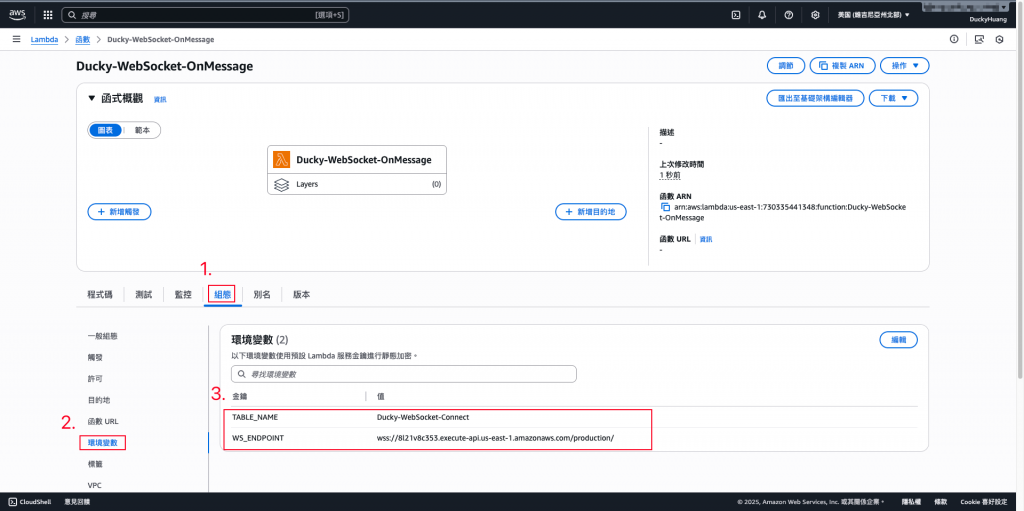Screen dimensions: 1024x511
Task: Click the AWS logo home icon
Action: [x=17, y=14]
